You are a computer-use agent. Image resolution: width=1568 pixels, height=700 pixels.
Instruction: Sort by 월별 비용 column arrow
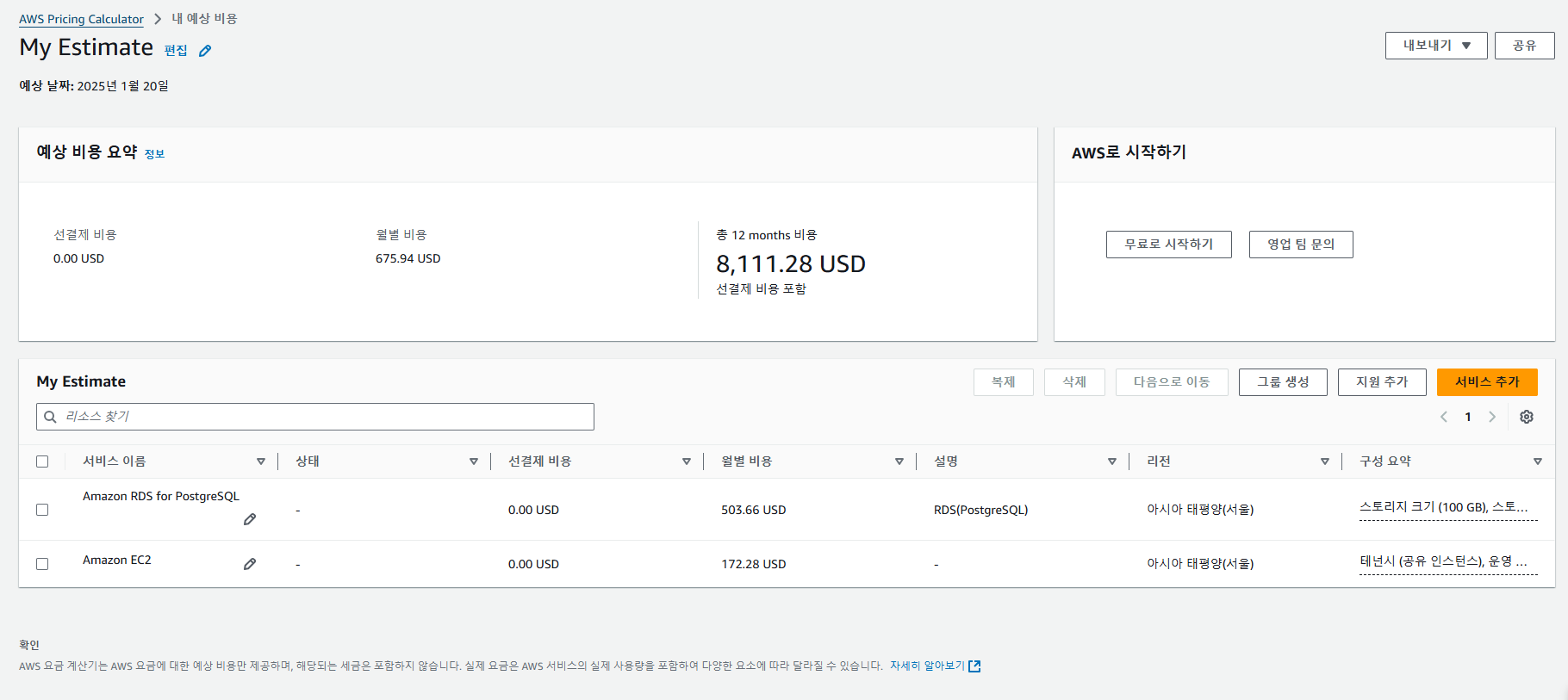tap(899, 462)
